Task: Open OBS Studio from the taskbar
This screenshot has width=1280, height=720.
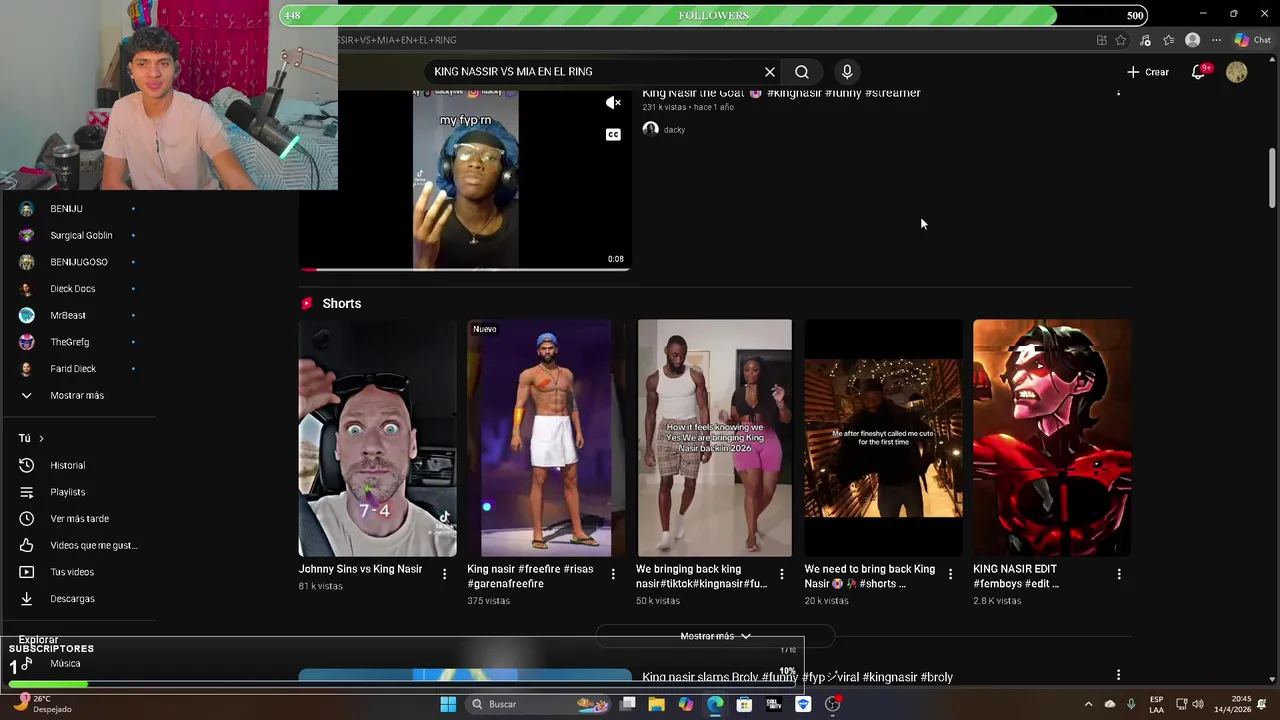Action: click(x=832, y=704)
